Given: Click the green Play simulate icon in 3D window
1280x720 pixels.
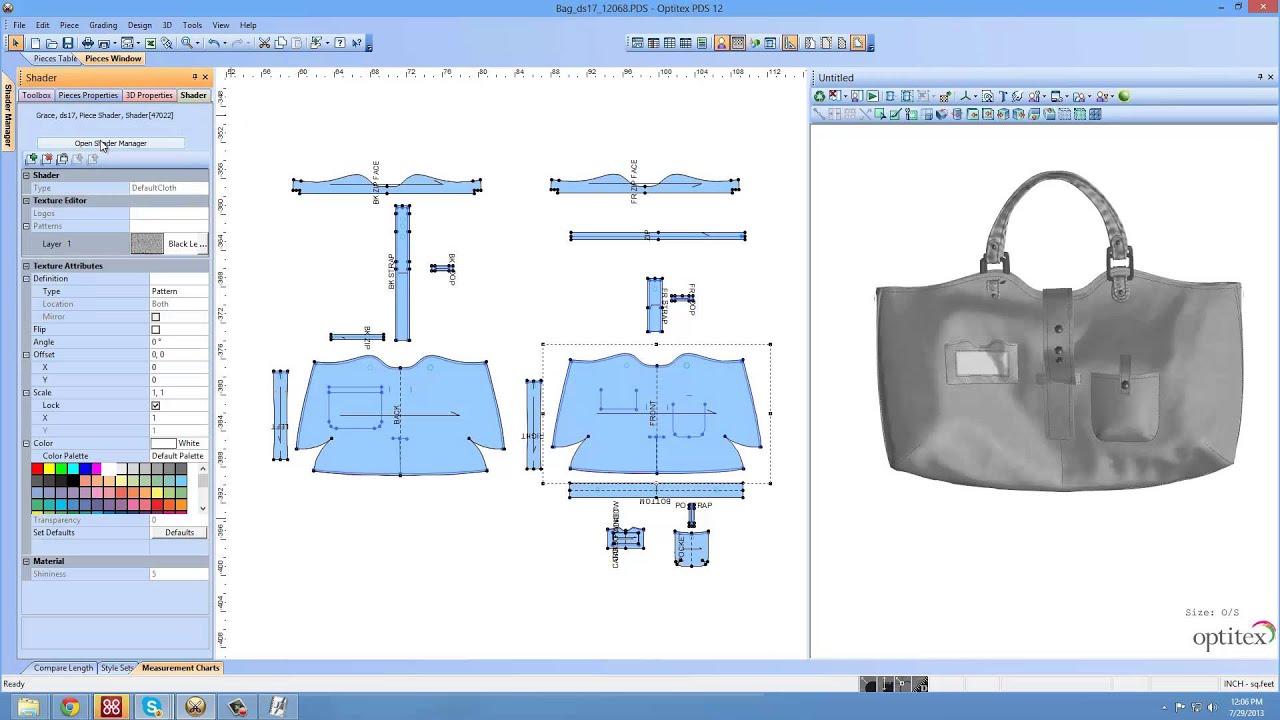Looking at the screenshot, I should (x=872, y=96).
